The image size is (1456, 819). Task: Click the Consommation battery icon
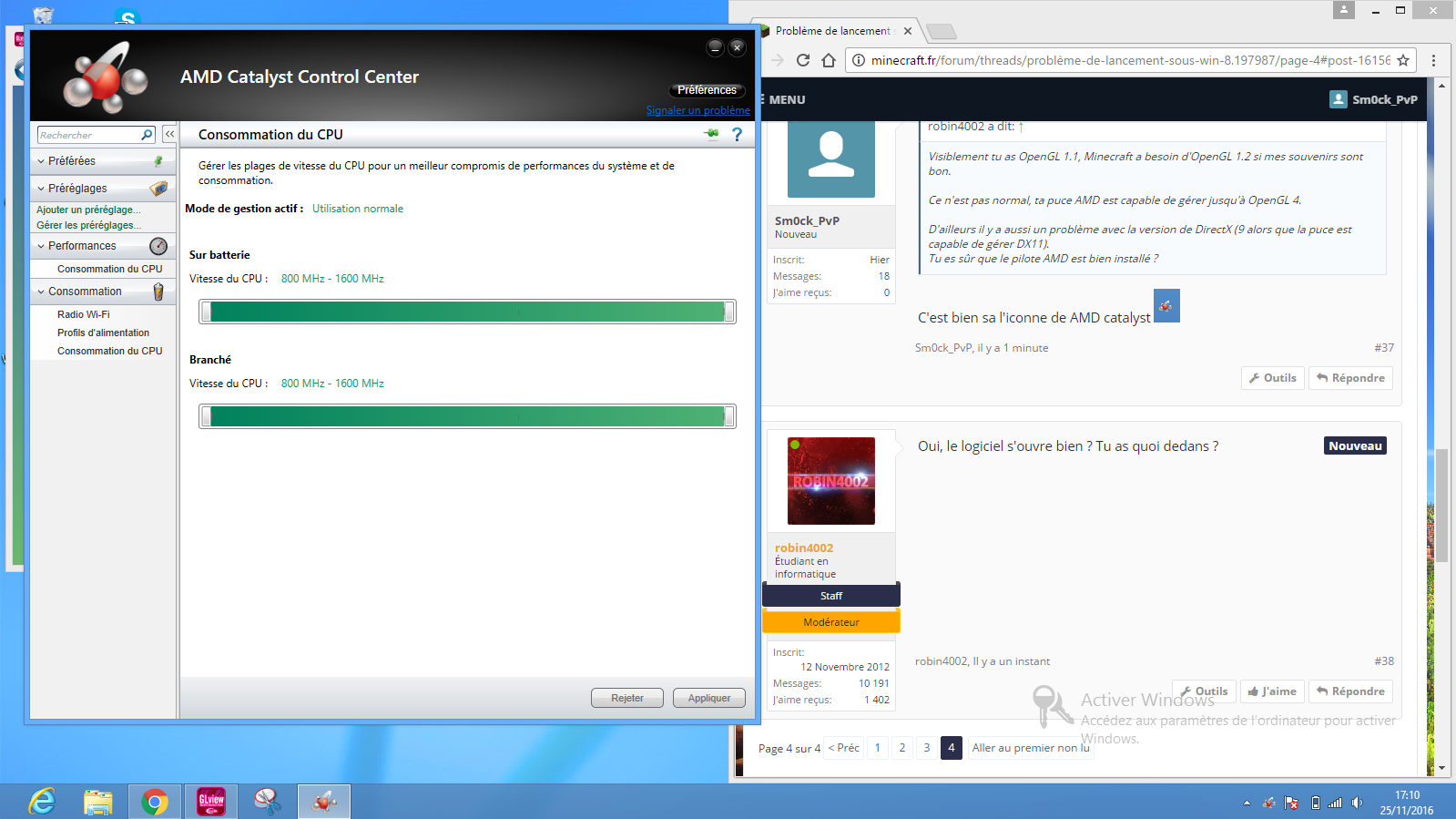(158, 292)
